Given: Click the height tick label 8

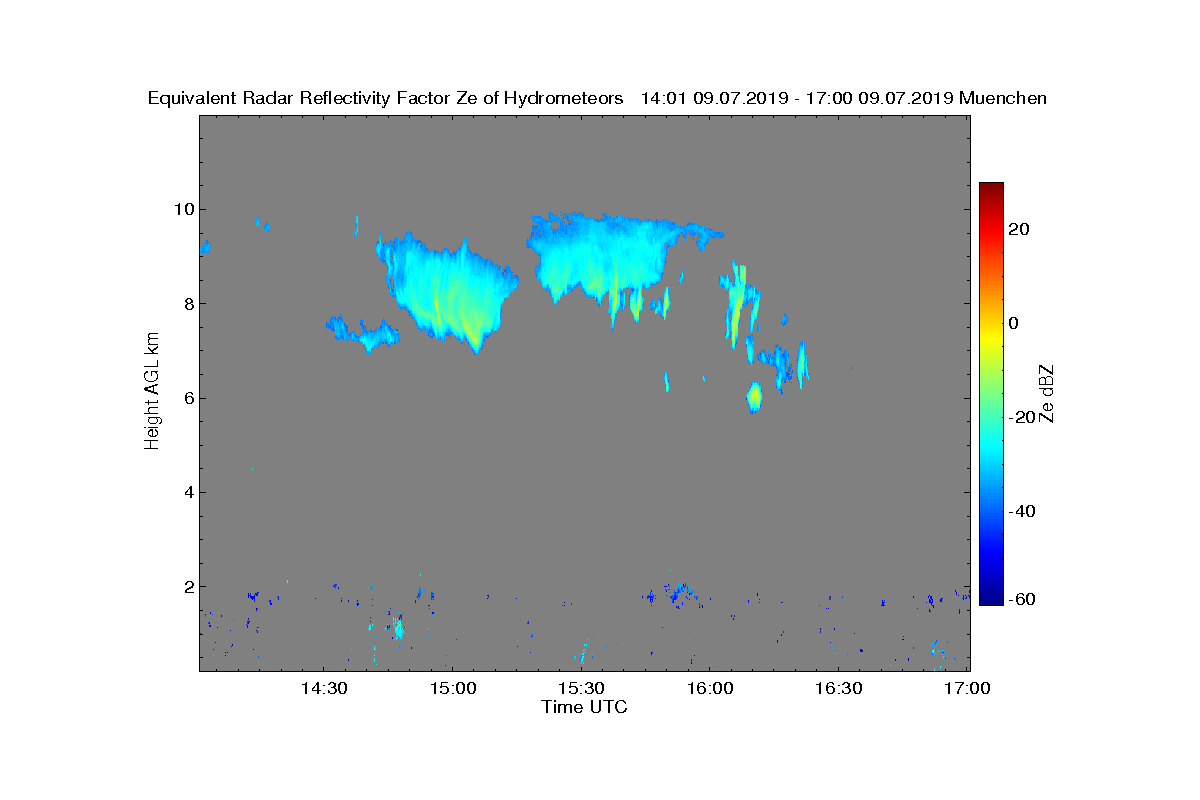Looking at the screenshot, I should pyautogui.click(x=187, y=303).
